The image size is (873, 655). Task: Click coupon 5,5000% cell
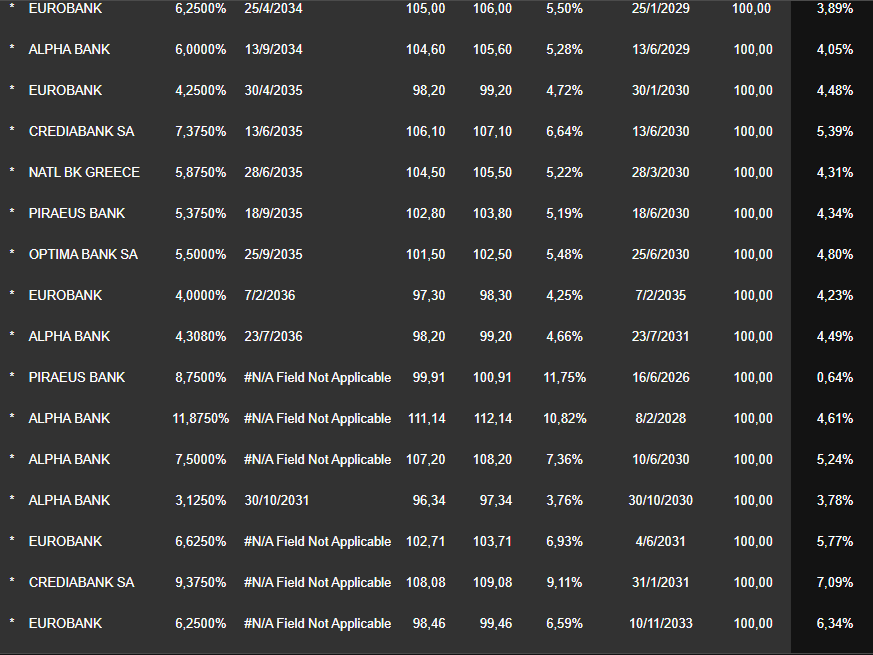[x=200, y=255]
